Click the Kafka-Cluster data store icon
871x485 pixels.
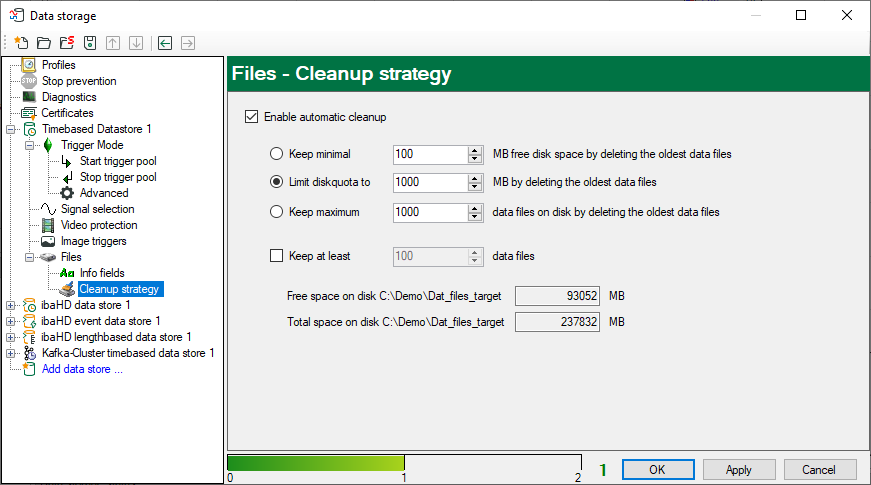tap(29, 353)
